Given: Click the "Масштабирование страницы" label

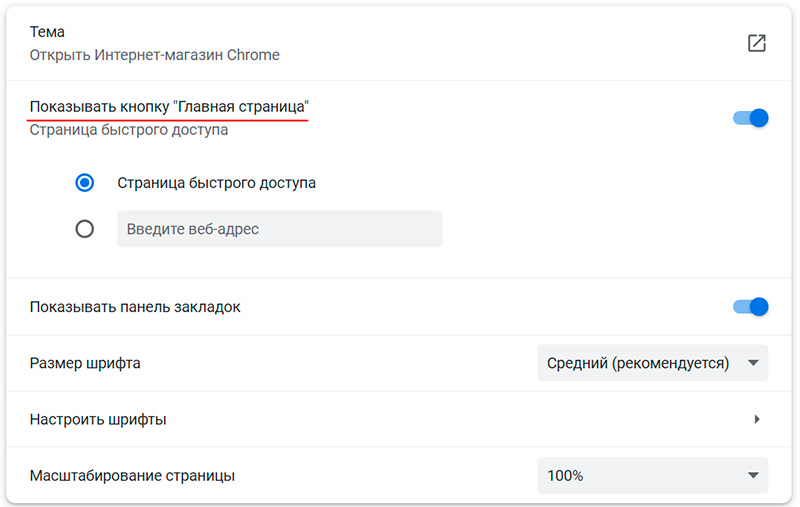Looking at the screenshot, I should tap(132, 476).
